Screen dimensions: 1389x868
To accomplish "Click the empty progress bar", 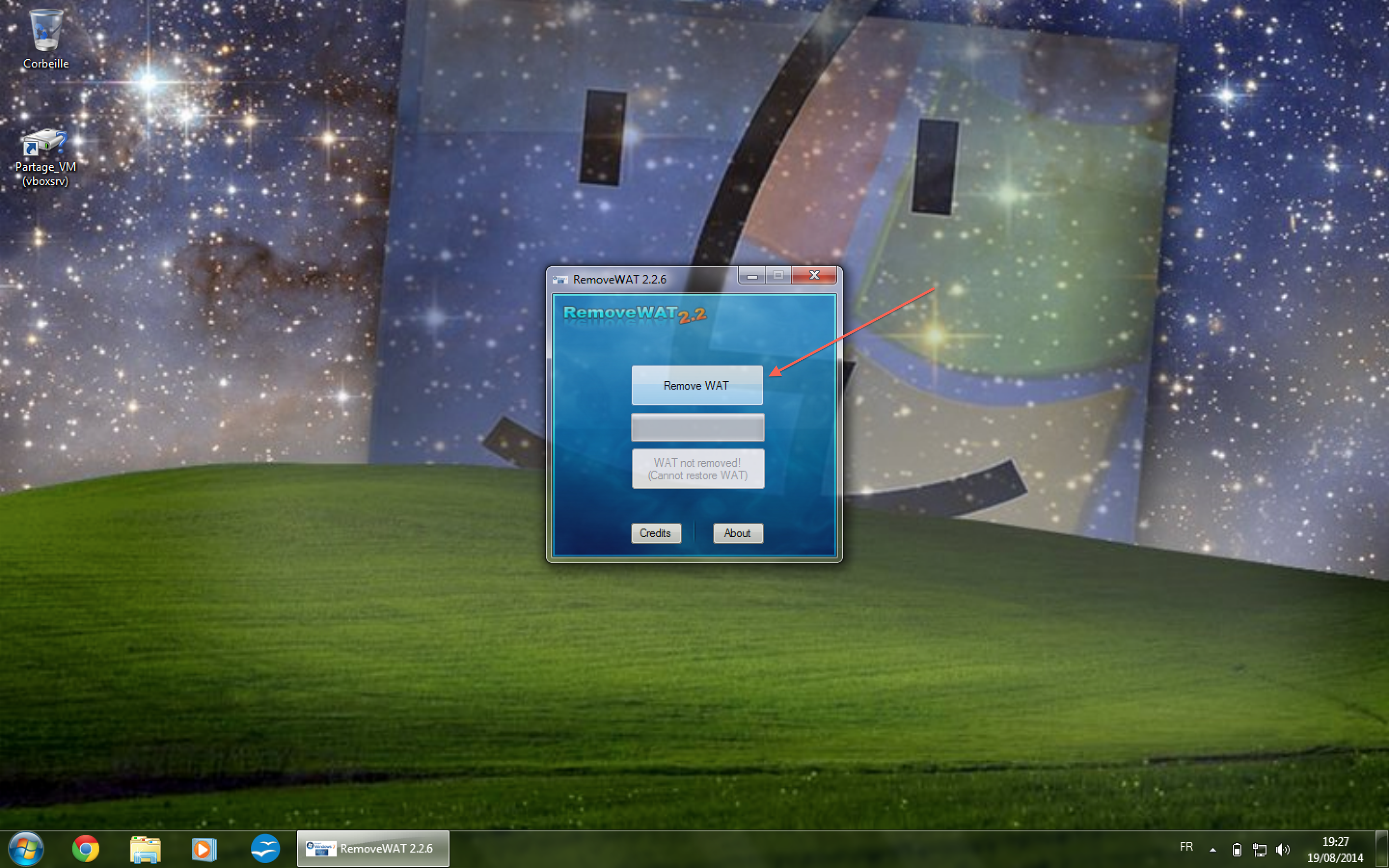I will coord(697,427).
